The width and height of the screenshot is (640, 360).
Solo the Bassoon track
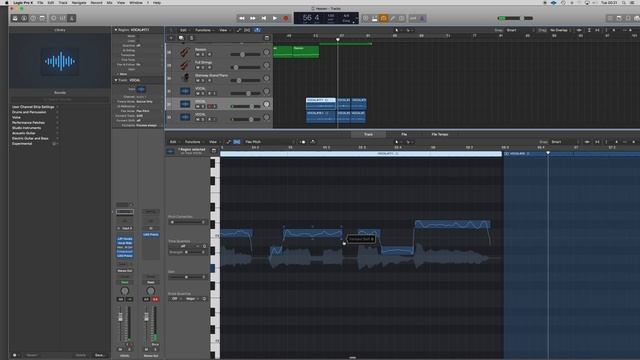point(203,55)
